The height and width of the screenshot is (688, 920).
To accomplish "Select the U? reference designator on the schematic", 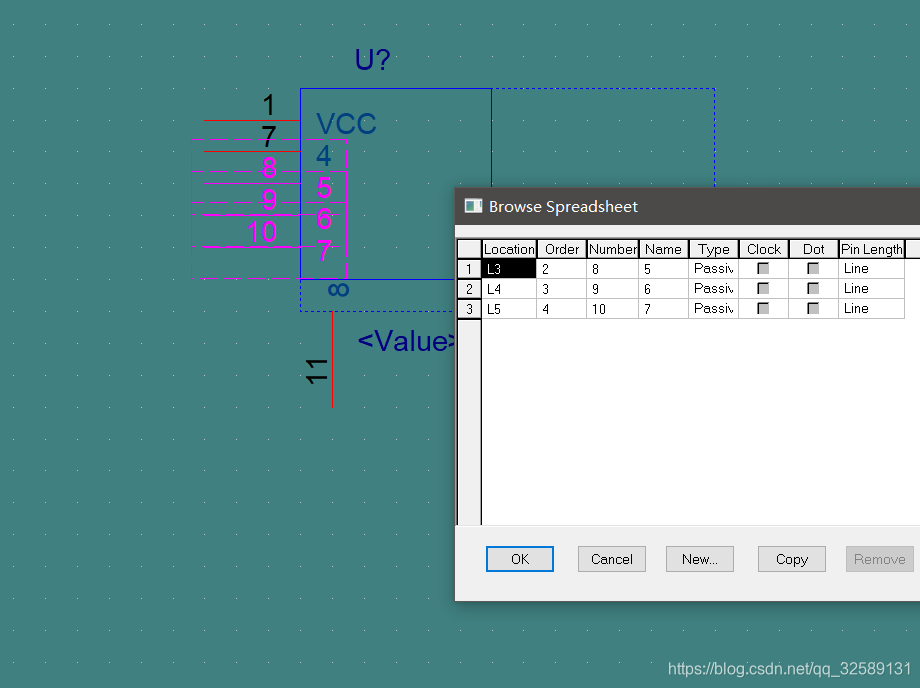I will coord(372,61).
